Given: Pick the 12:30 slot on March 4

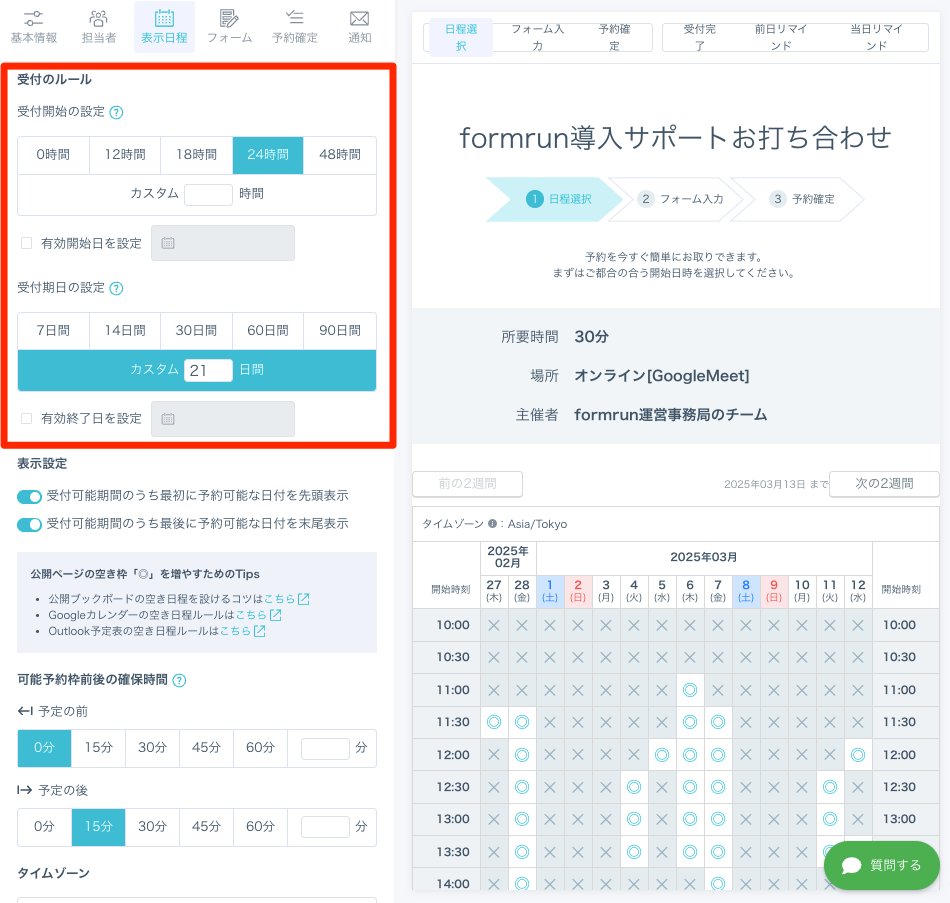Looking at the screenshot, I should (634, 787).
